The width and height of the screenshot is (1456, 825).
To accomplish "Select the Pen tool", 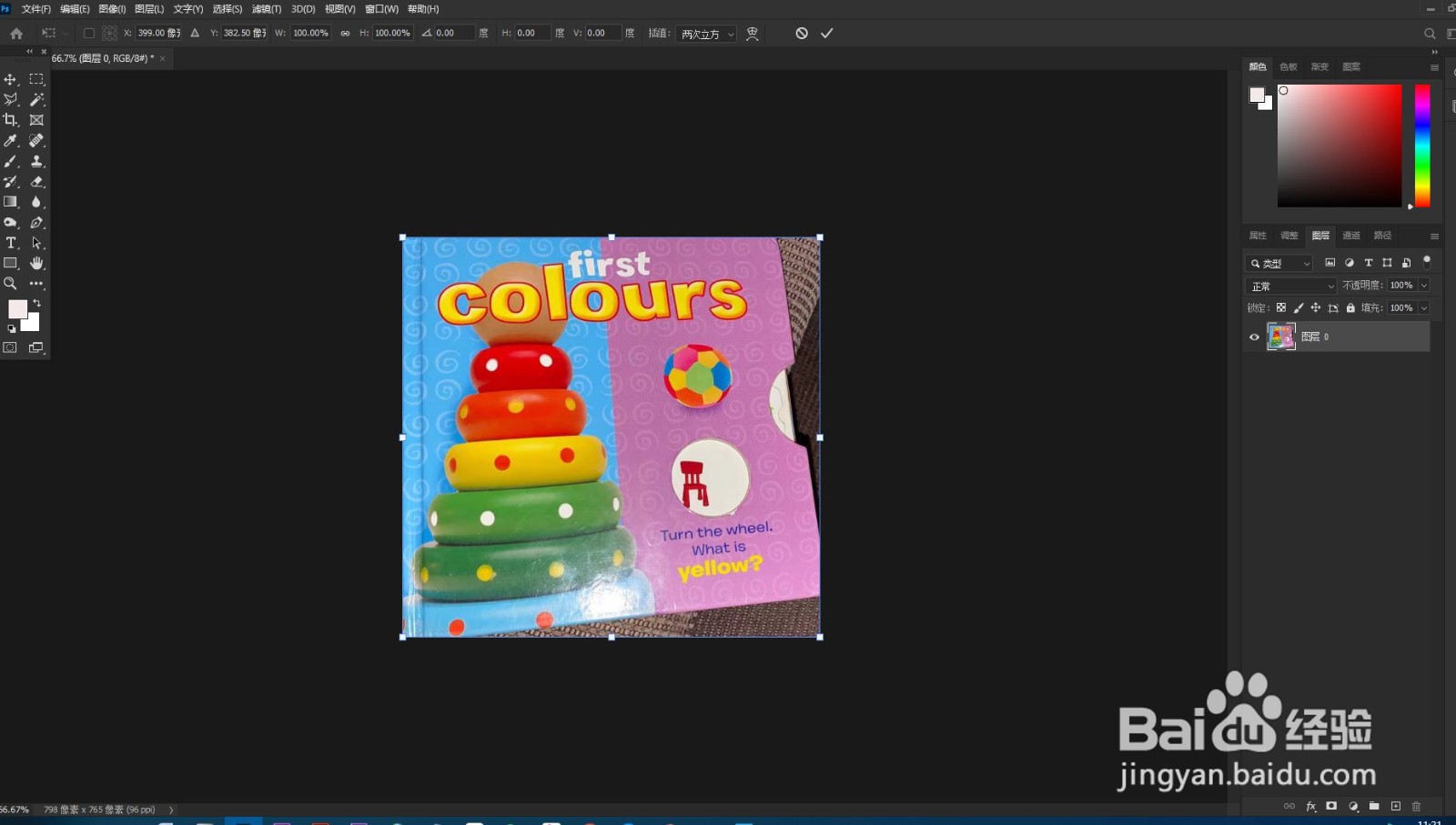I will 36,222.
